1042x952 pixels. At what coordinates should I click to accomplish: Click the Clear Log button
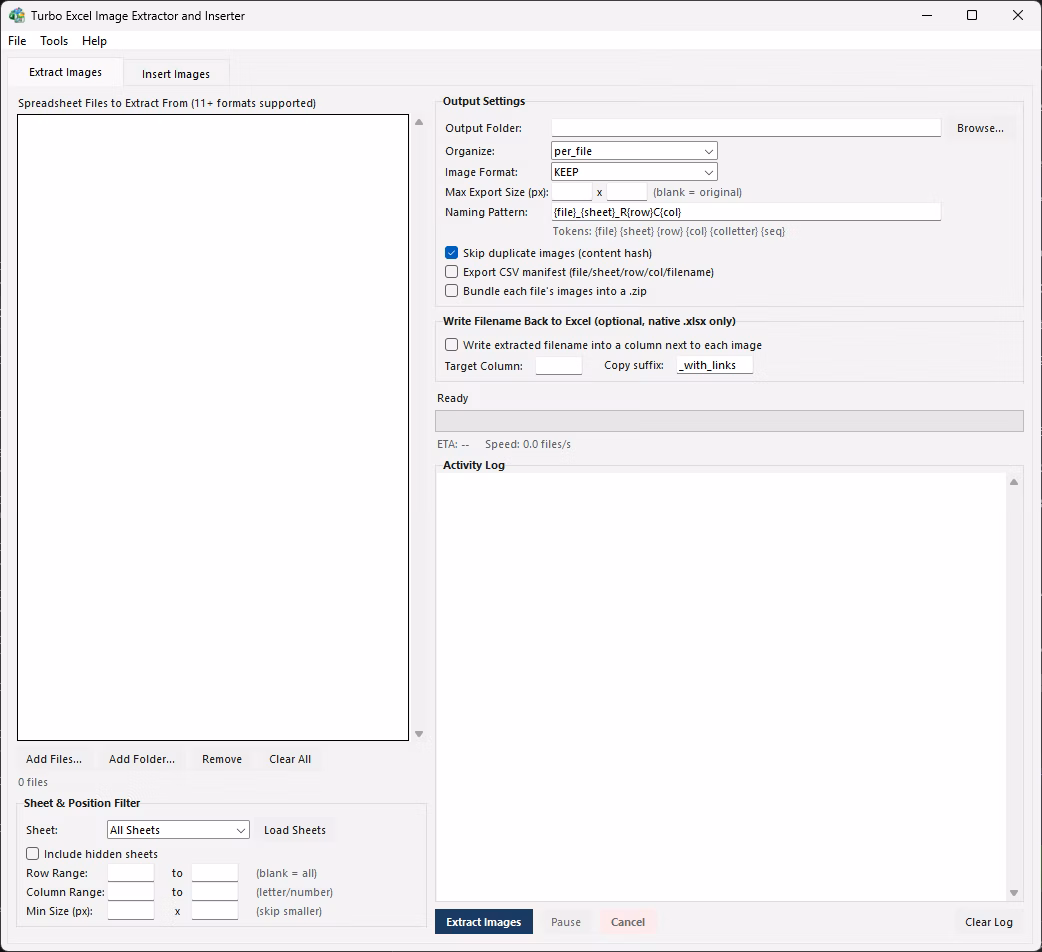coord(988,921)
